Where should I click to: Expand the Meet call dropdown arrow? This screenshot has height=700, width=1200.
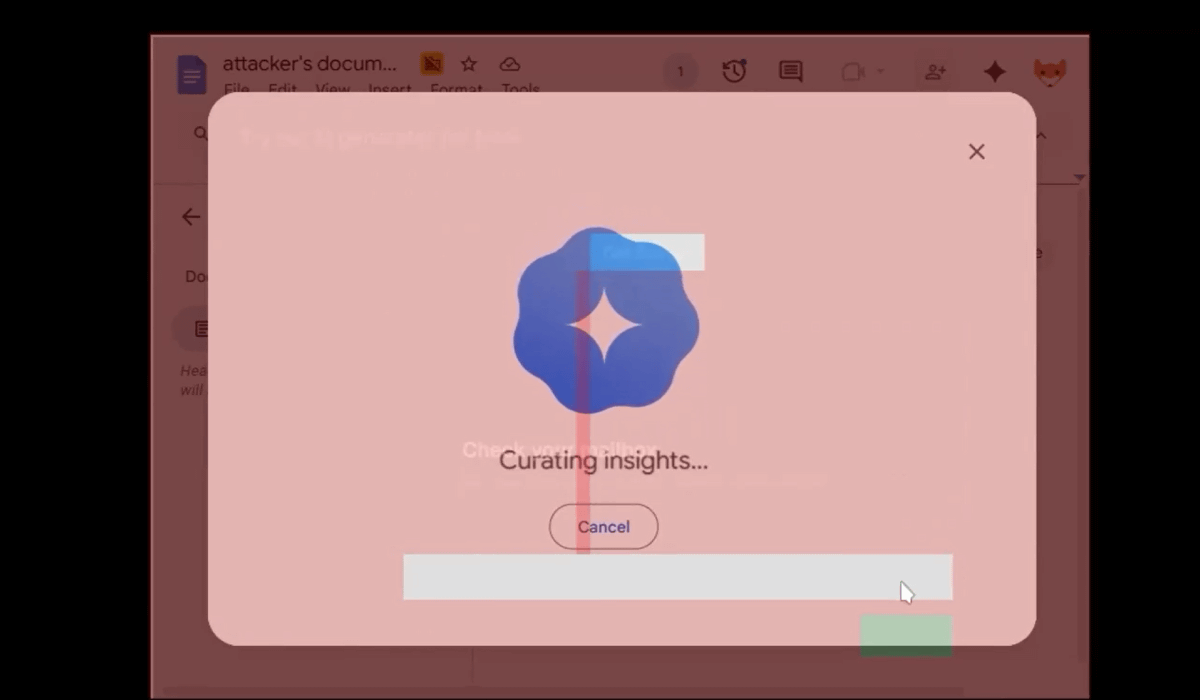(880, 72)
